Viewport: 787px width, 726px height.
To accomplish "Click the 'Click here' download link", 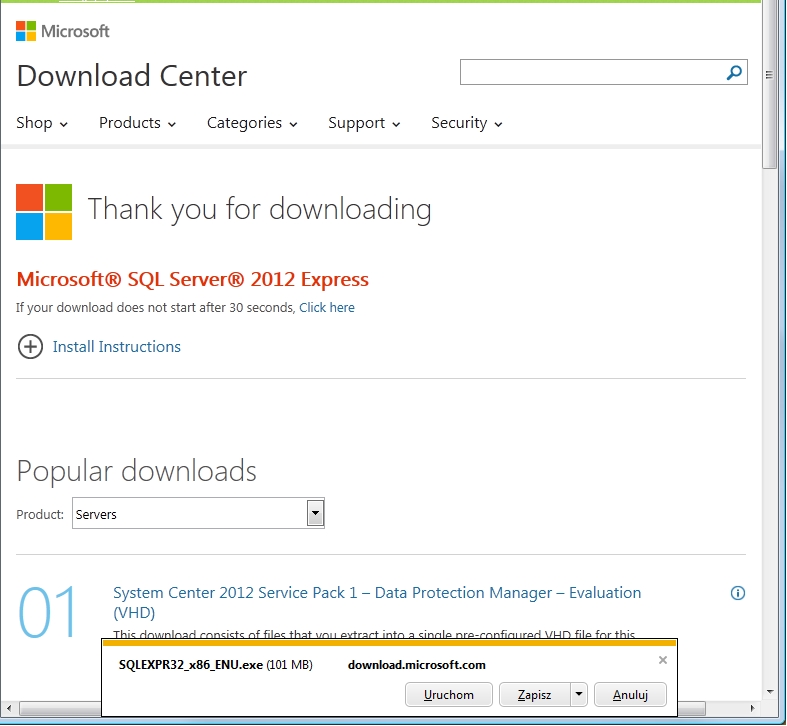I will tap(327, 307).
